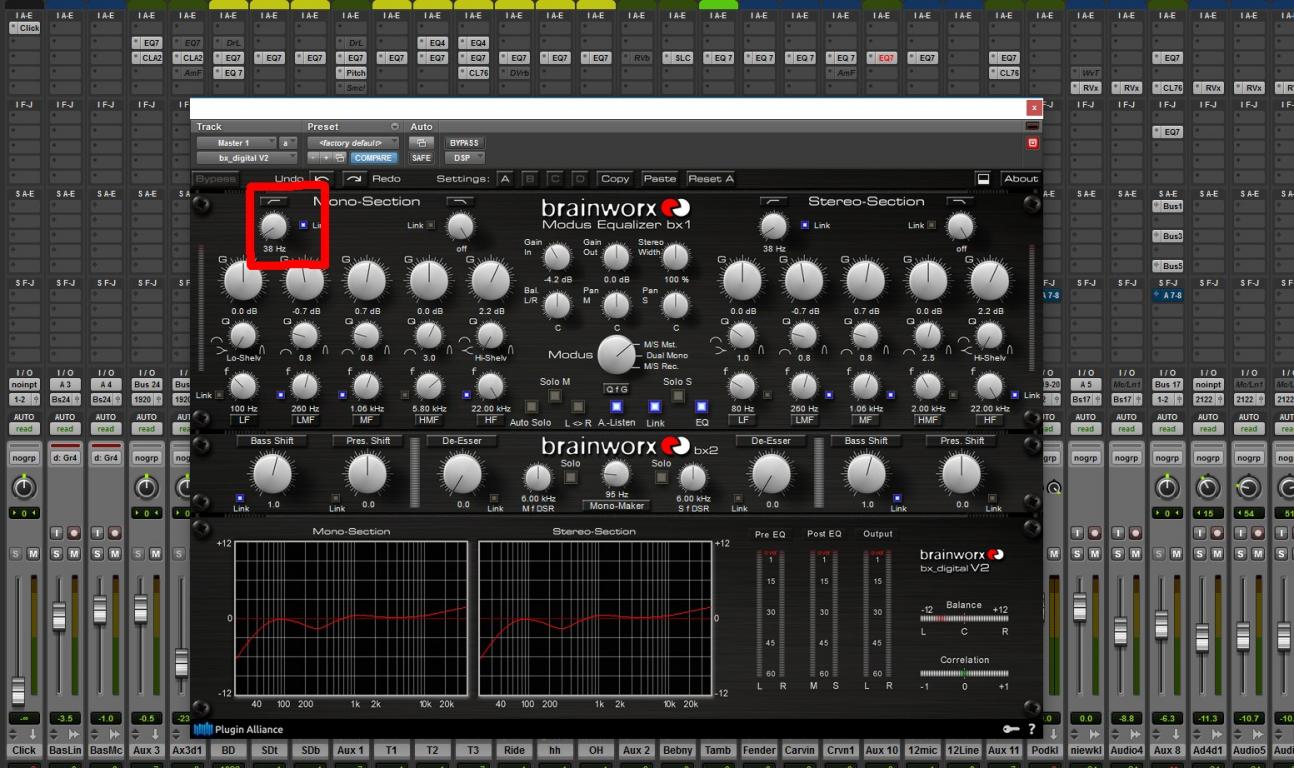Image resolution: width=1294 pixels, height=768 pixels.
Task: Click the Stereo Width knob
Action: [676, 257]
